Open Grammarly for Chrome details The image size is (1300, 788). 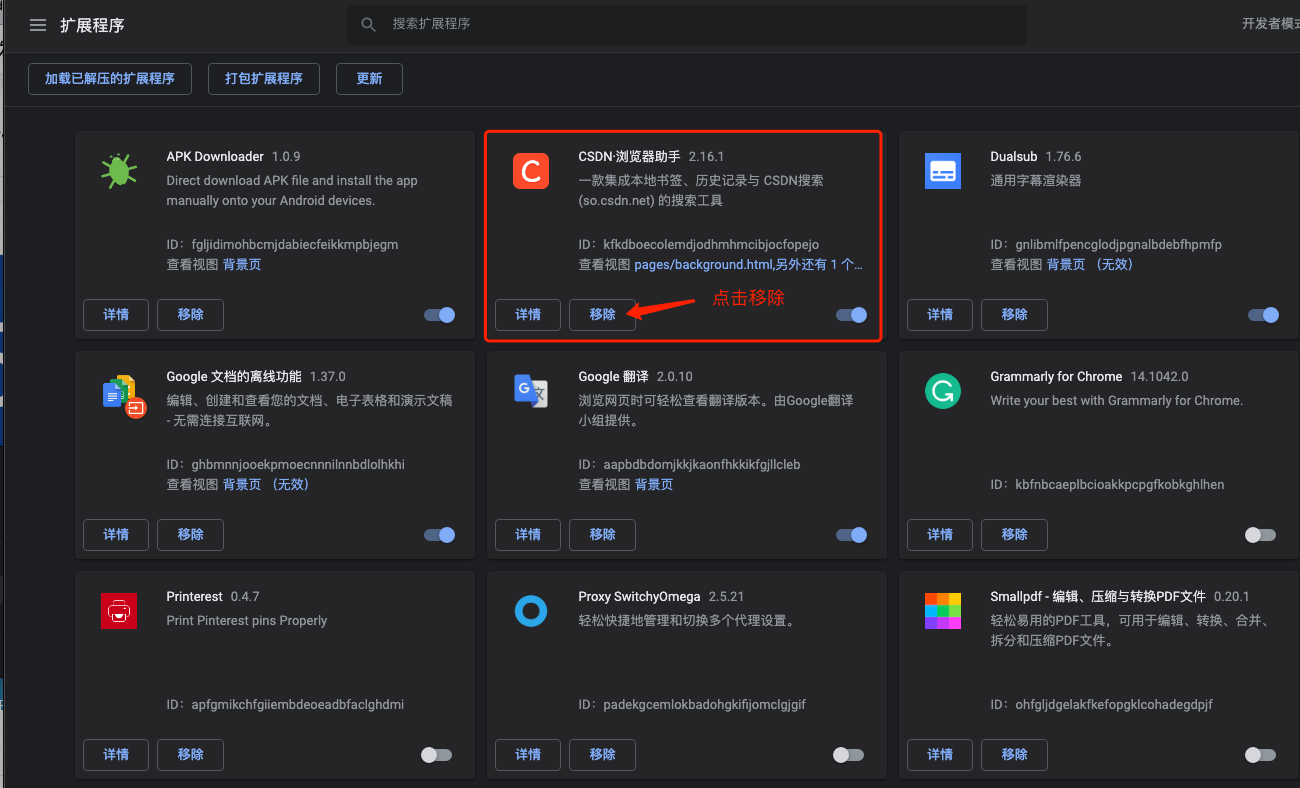click(940, 534)
